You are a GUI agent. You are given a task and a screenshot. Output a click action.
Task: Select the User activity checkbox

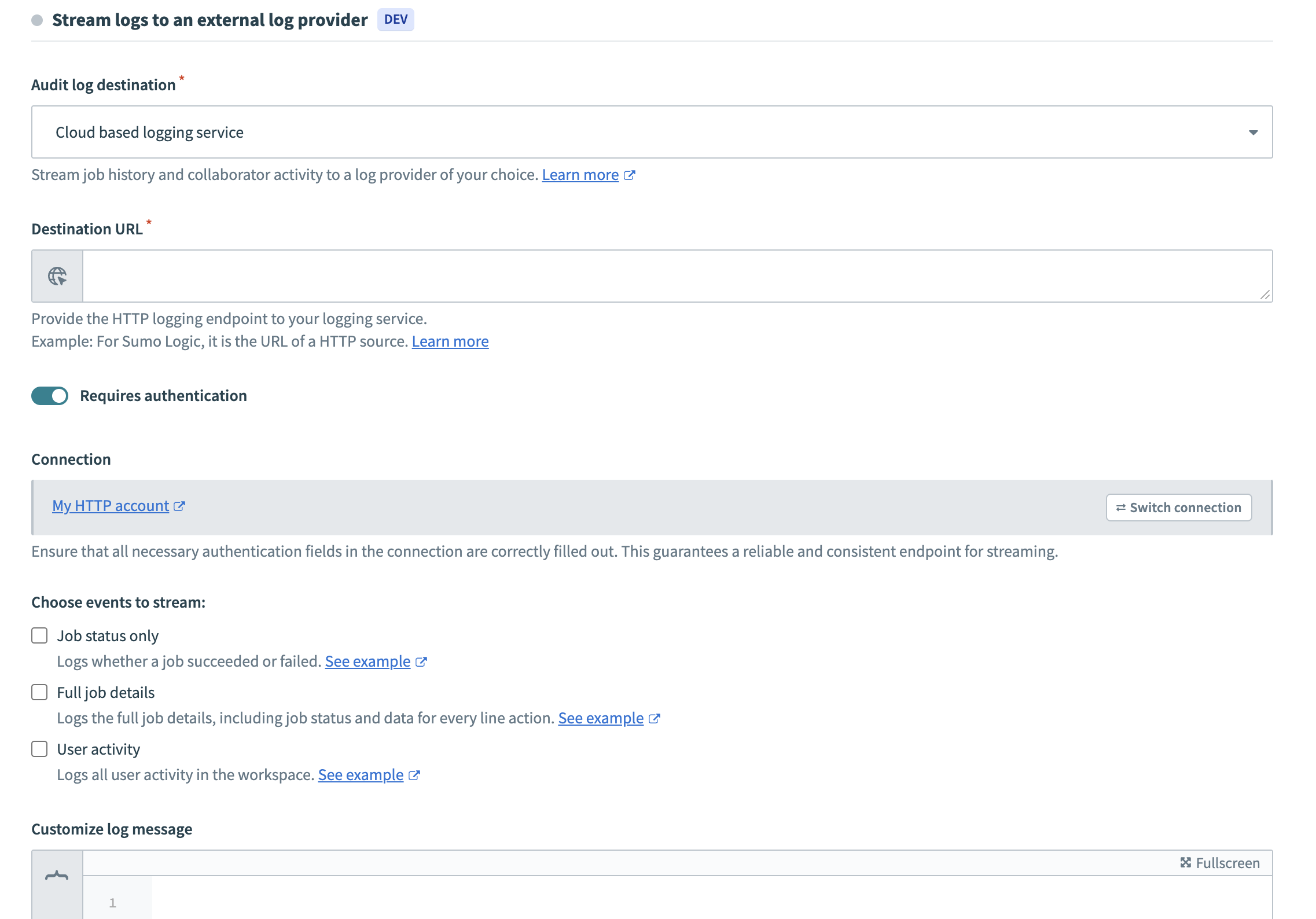[39, 749]
